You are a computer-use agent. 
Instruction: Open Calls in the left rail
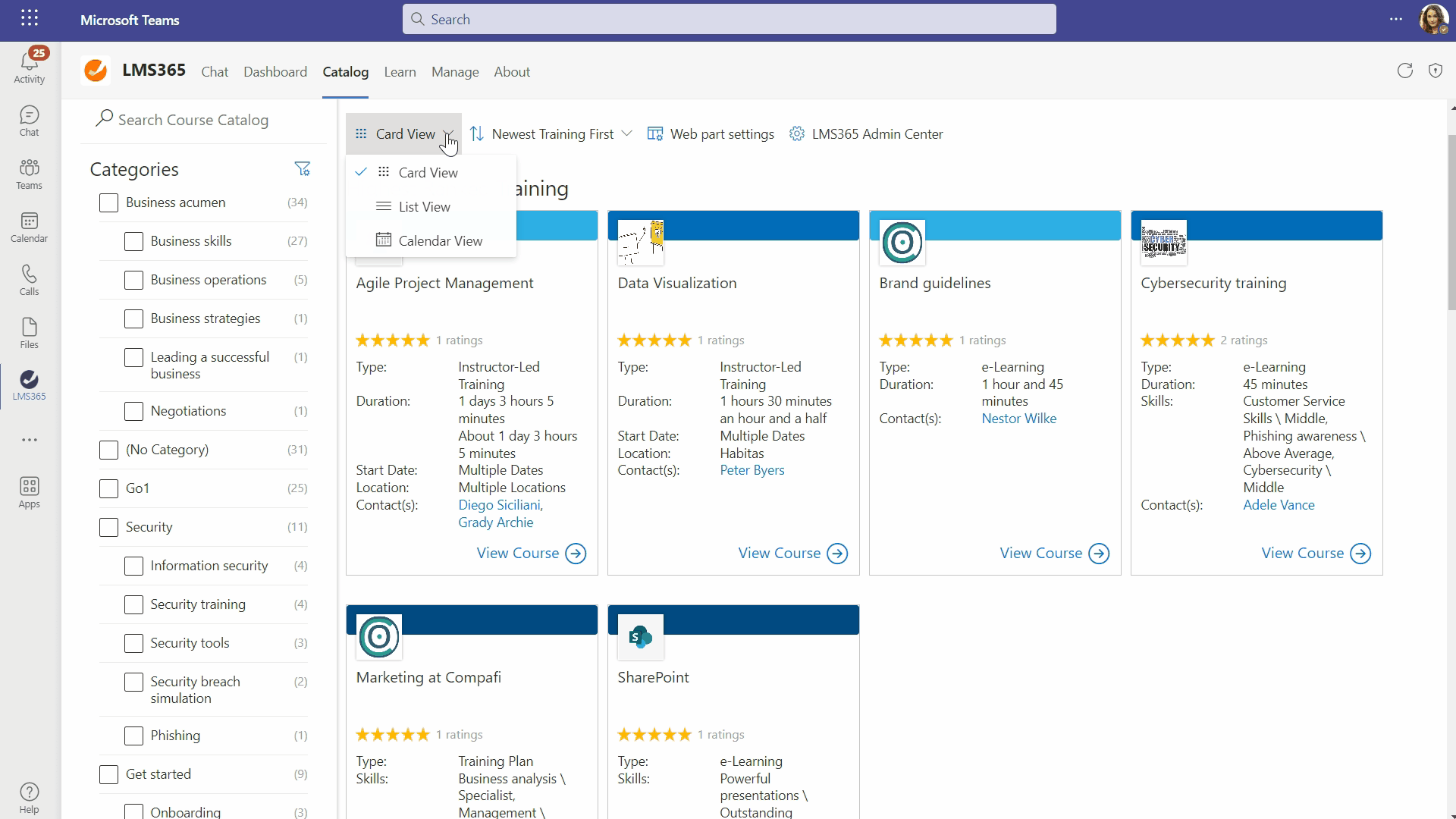pyautogui.click(x=30, y=281)
